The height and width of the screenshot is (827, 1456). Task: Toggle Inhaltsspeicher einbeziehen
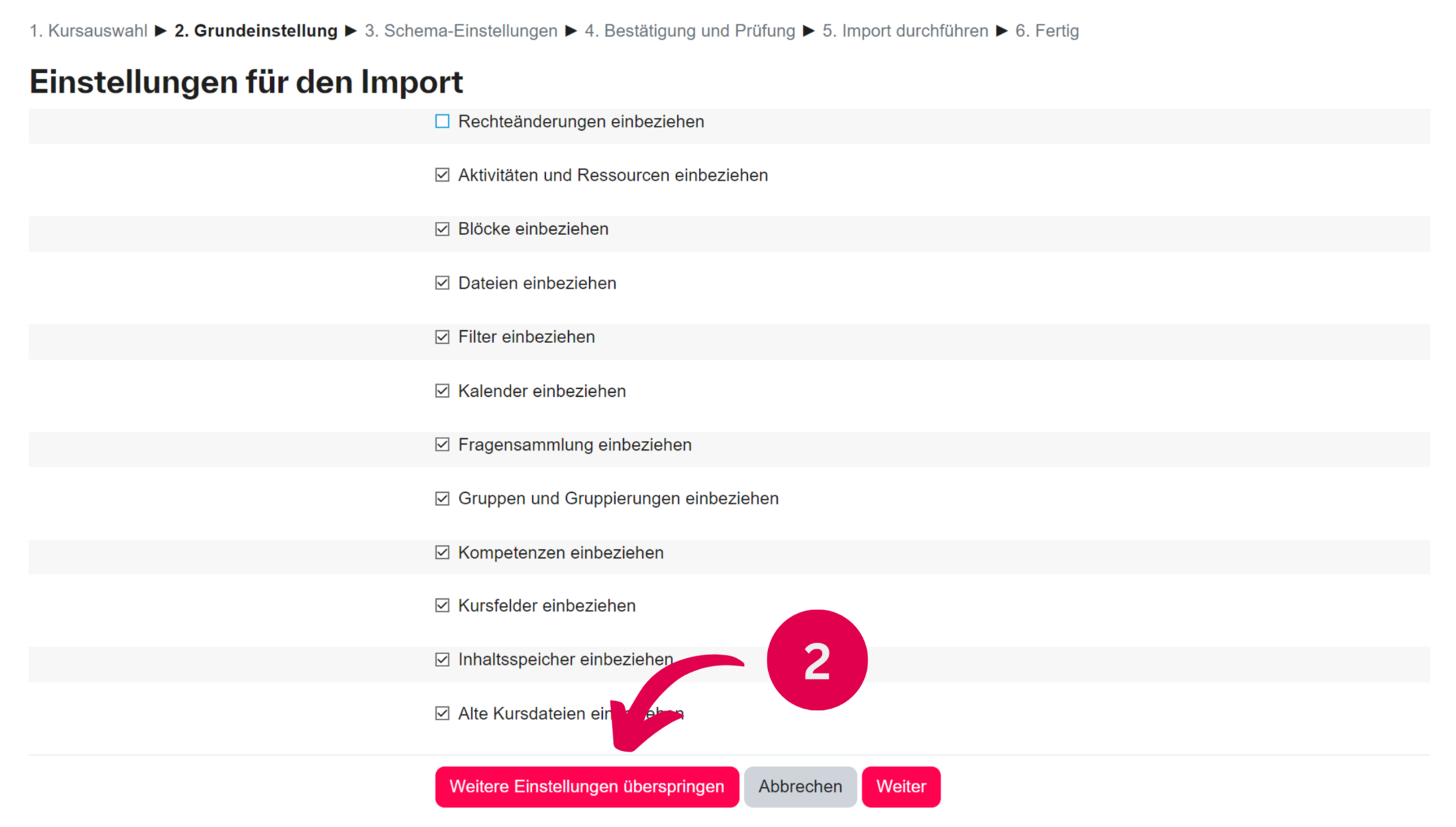pos(442,660)
